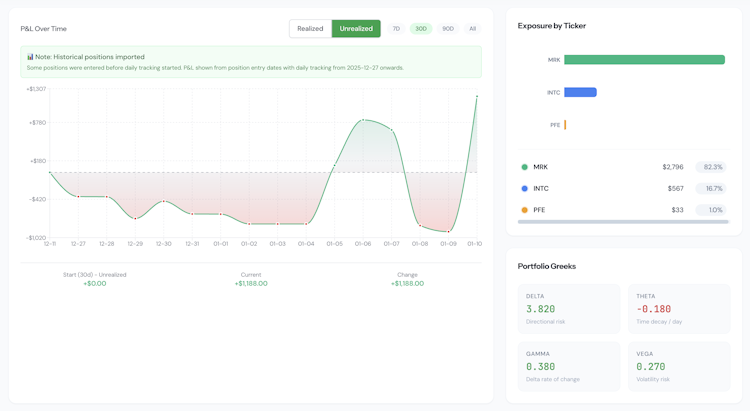This screenshot has width=750, height=411.
Task: Set chart range to 7D
Action: click(396, 29)
